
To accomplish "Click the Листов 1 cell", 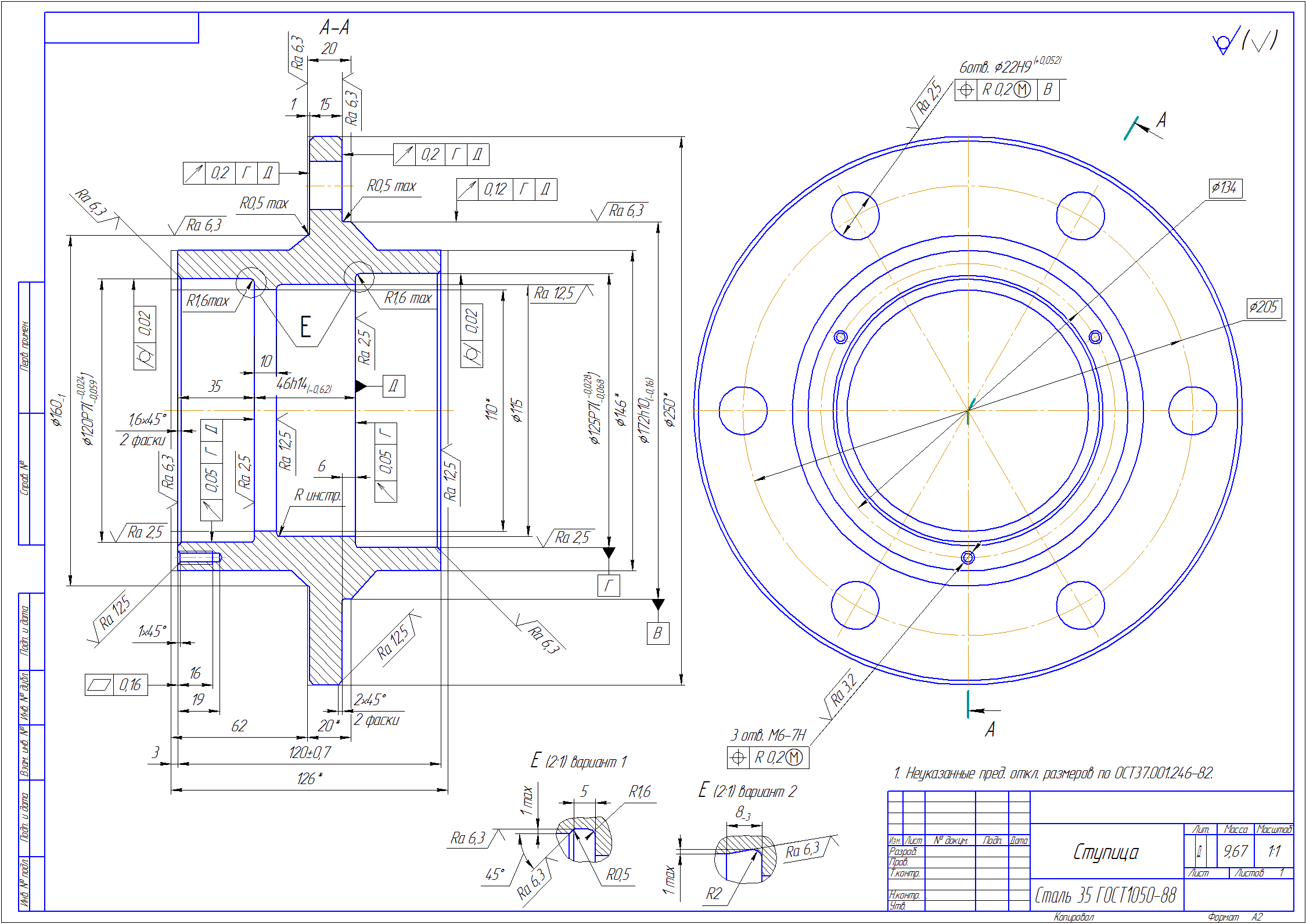I will click(x=1261, y=873).
